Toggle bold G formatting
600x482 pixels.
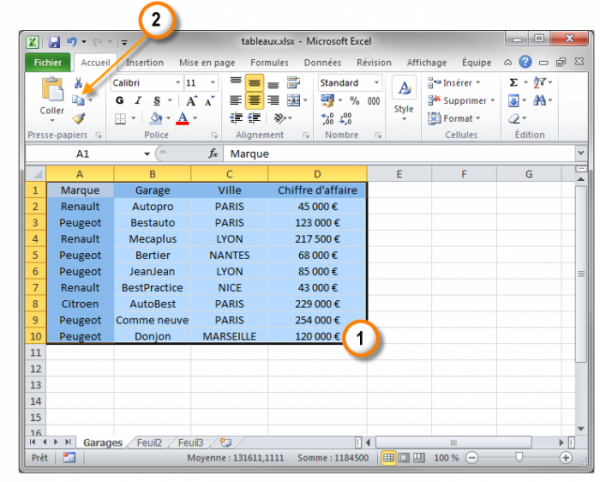120,101
